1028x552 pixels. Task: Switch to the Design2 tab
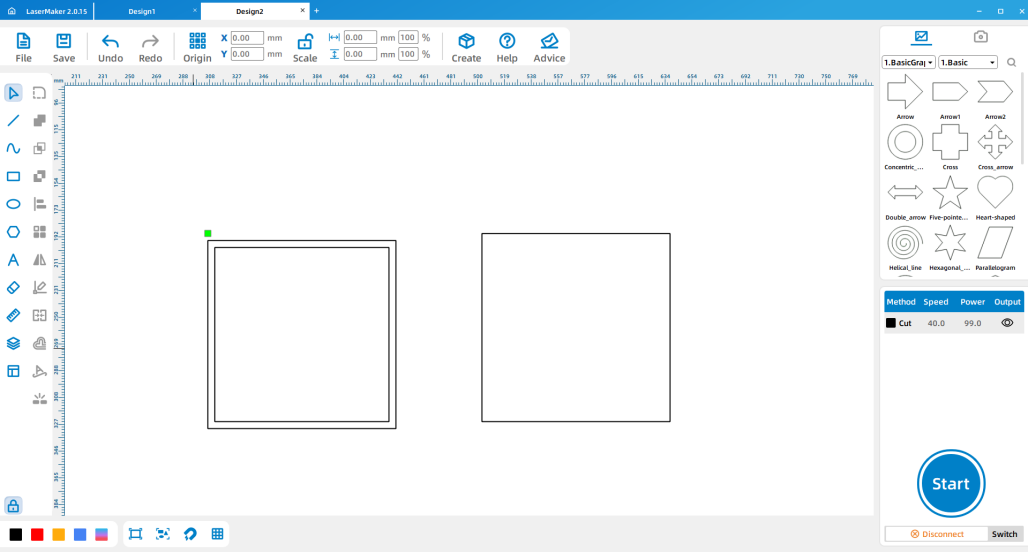coord(250,11)
